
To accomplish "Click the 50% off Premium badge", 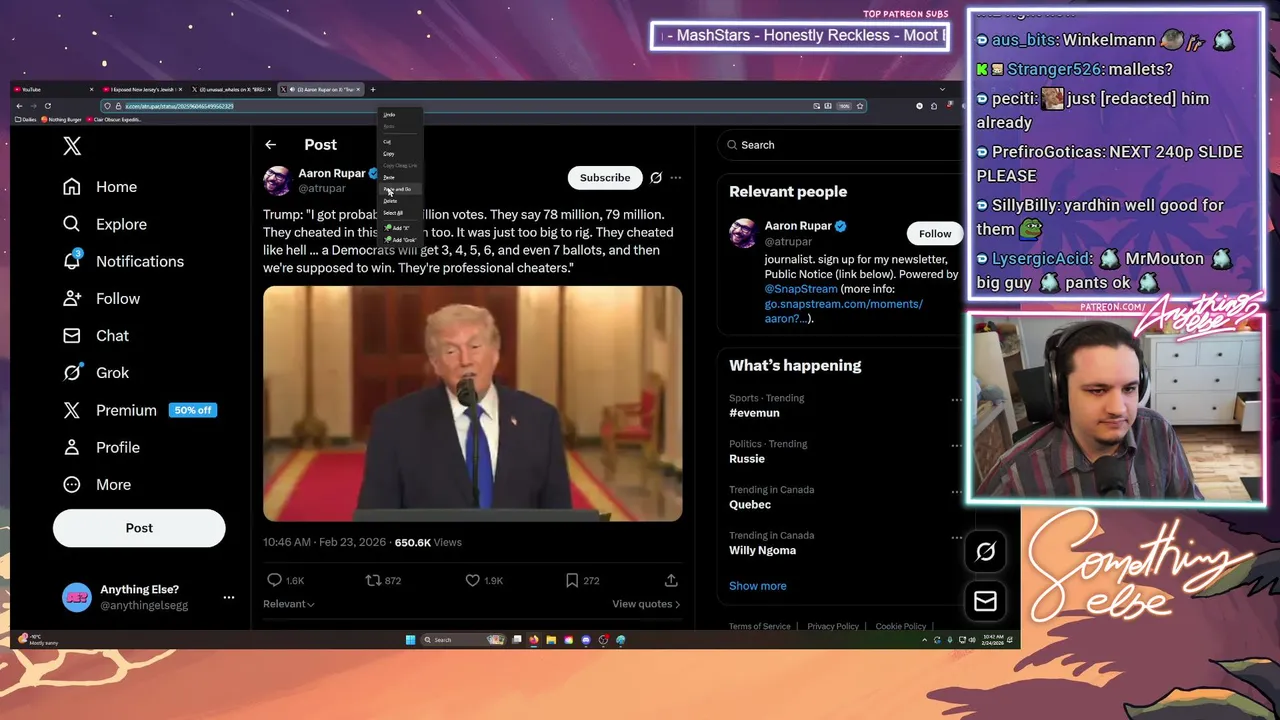I will coord(193,410).
